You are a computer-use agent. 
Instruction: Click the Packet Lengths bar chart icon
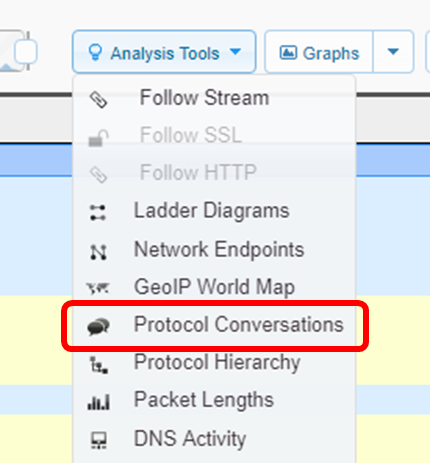(98, 402)
